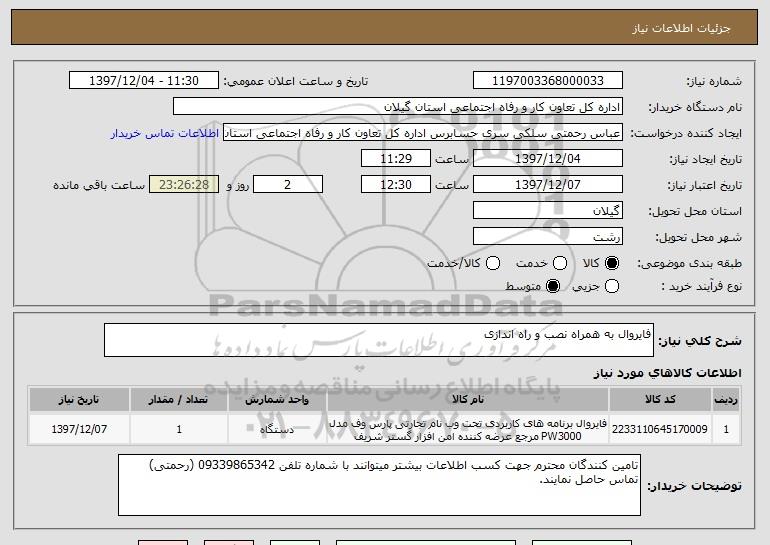Click the remaining days field showing 2
This screenshot has width=770, height=545.
pyautogui.click(x=288, y=185)
